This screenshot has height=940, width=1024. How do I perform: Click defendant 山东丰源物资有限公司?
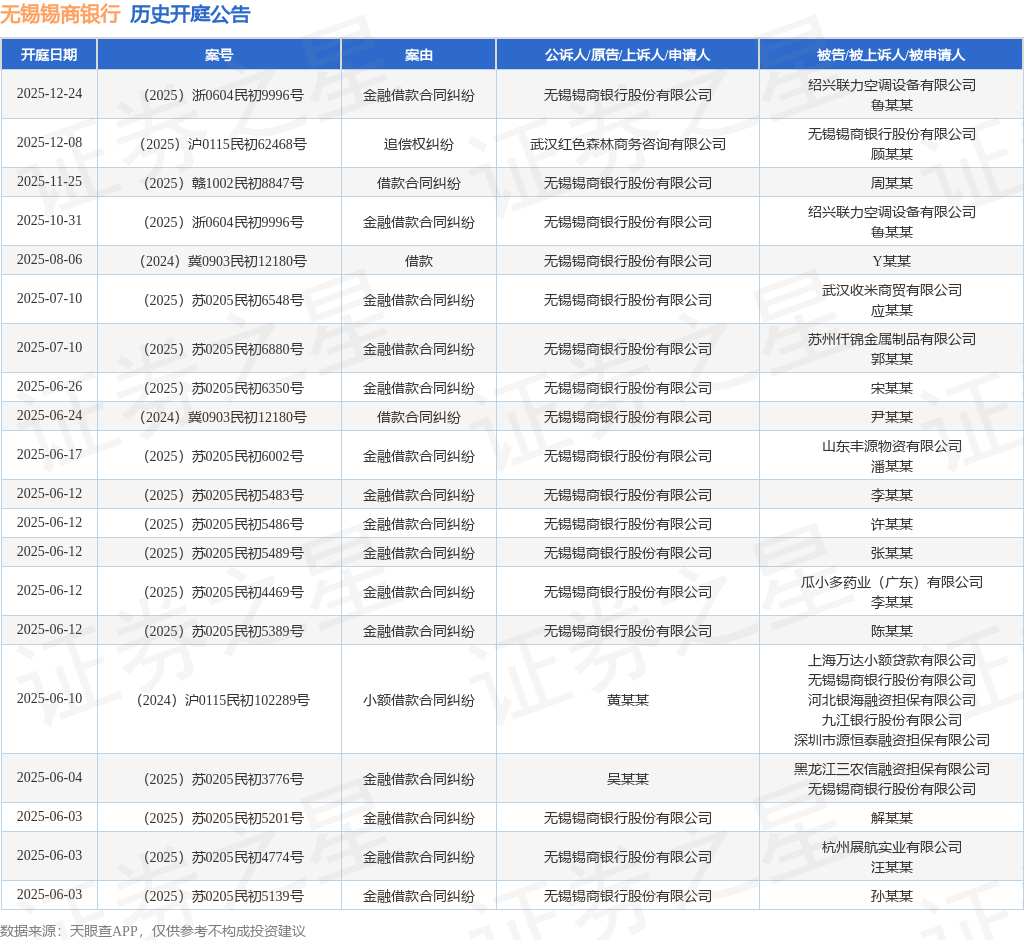click(891, 446)
